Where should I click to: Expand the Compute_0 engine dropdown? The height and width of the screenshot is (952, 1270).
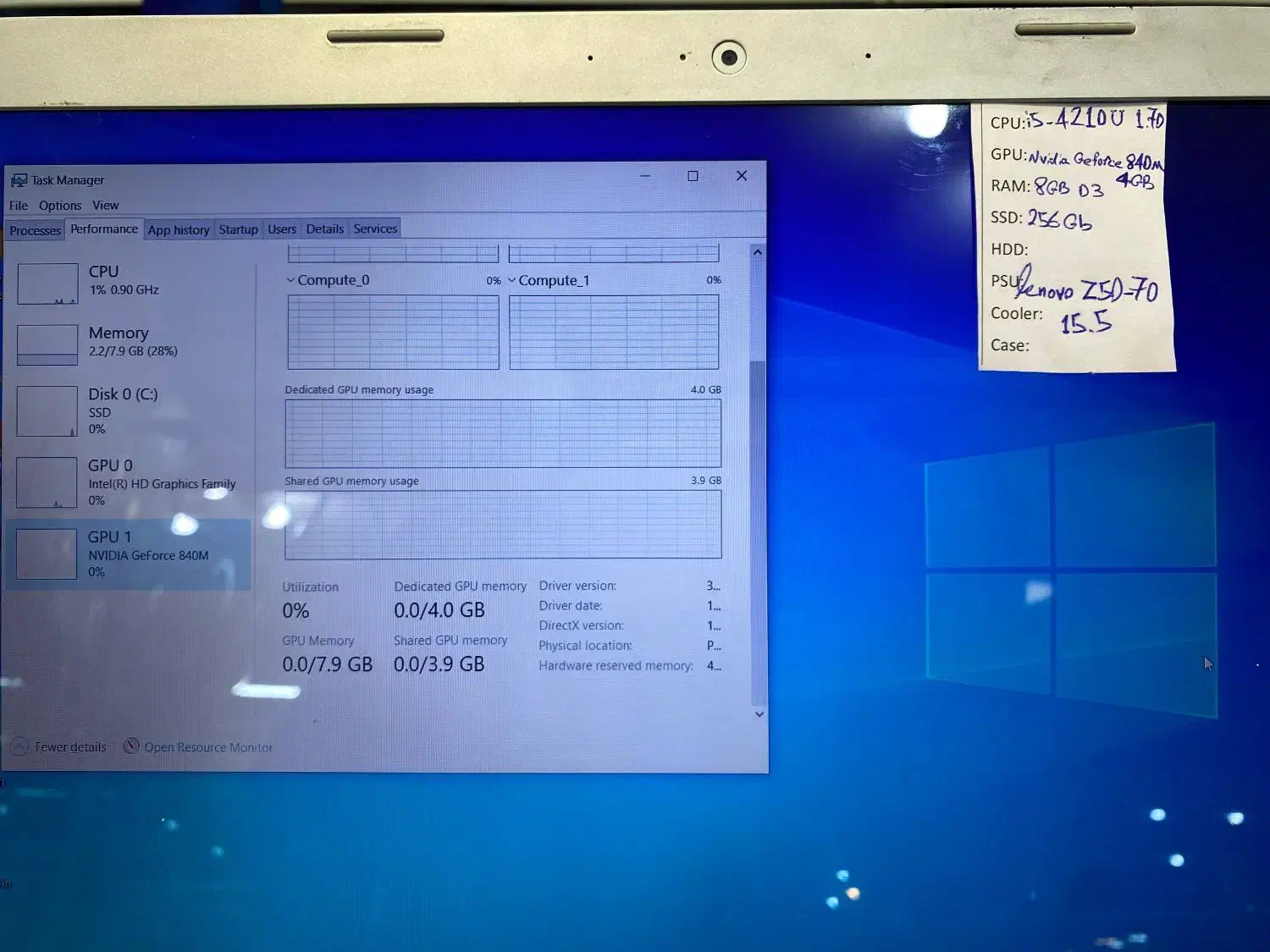coord(291,280)
